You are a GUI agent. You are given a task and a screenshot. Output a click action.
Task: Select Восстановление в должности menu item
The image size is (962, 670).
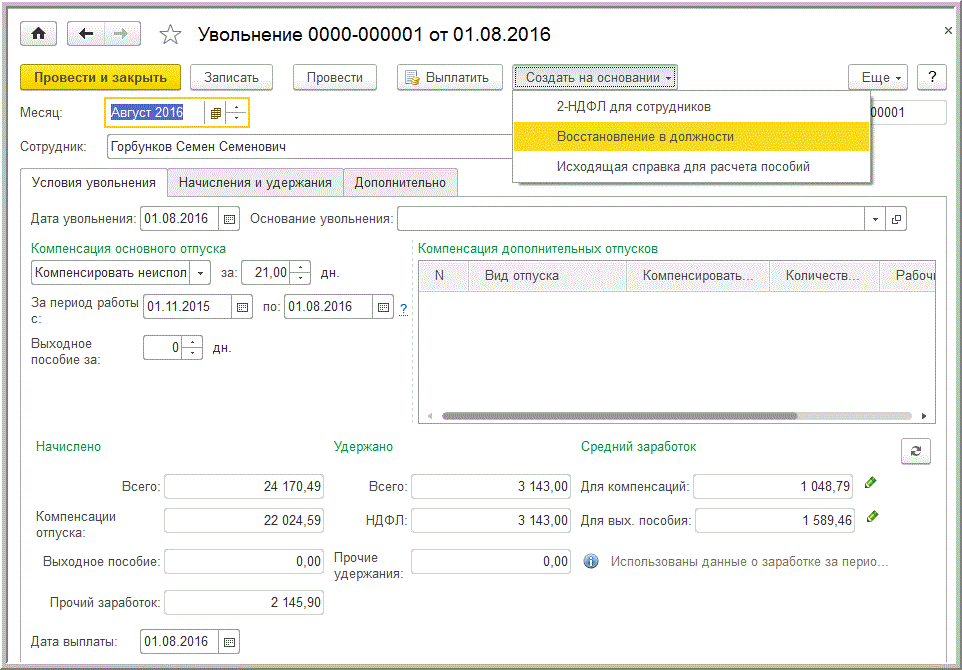click(645, 136)
